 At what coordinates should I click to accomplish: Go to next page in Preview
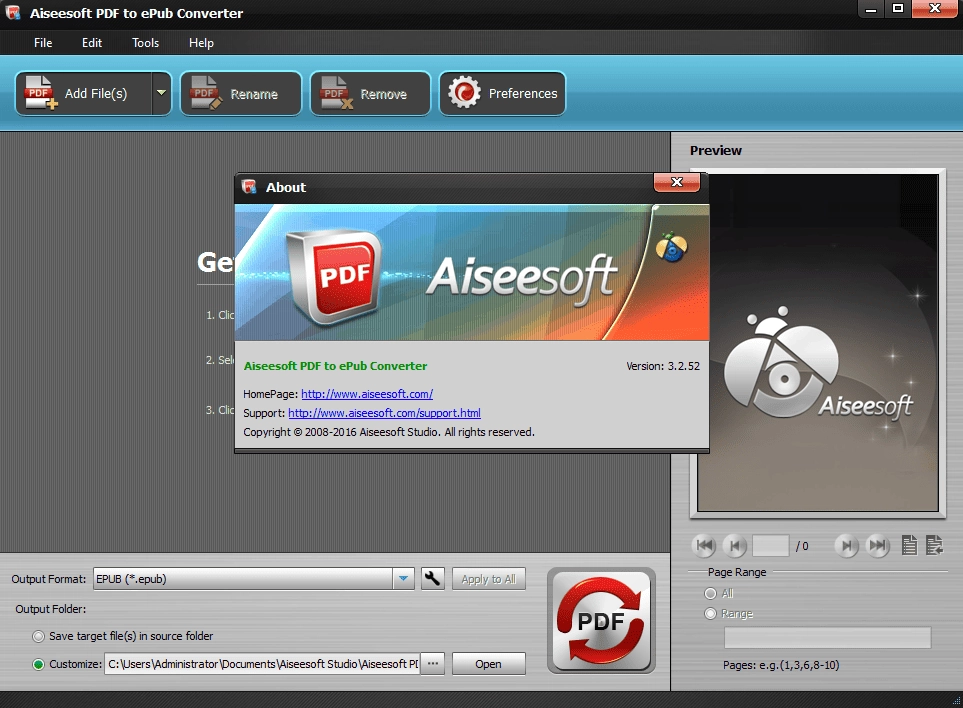846,545
